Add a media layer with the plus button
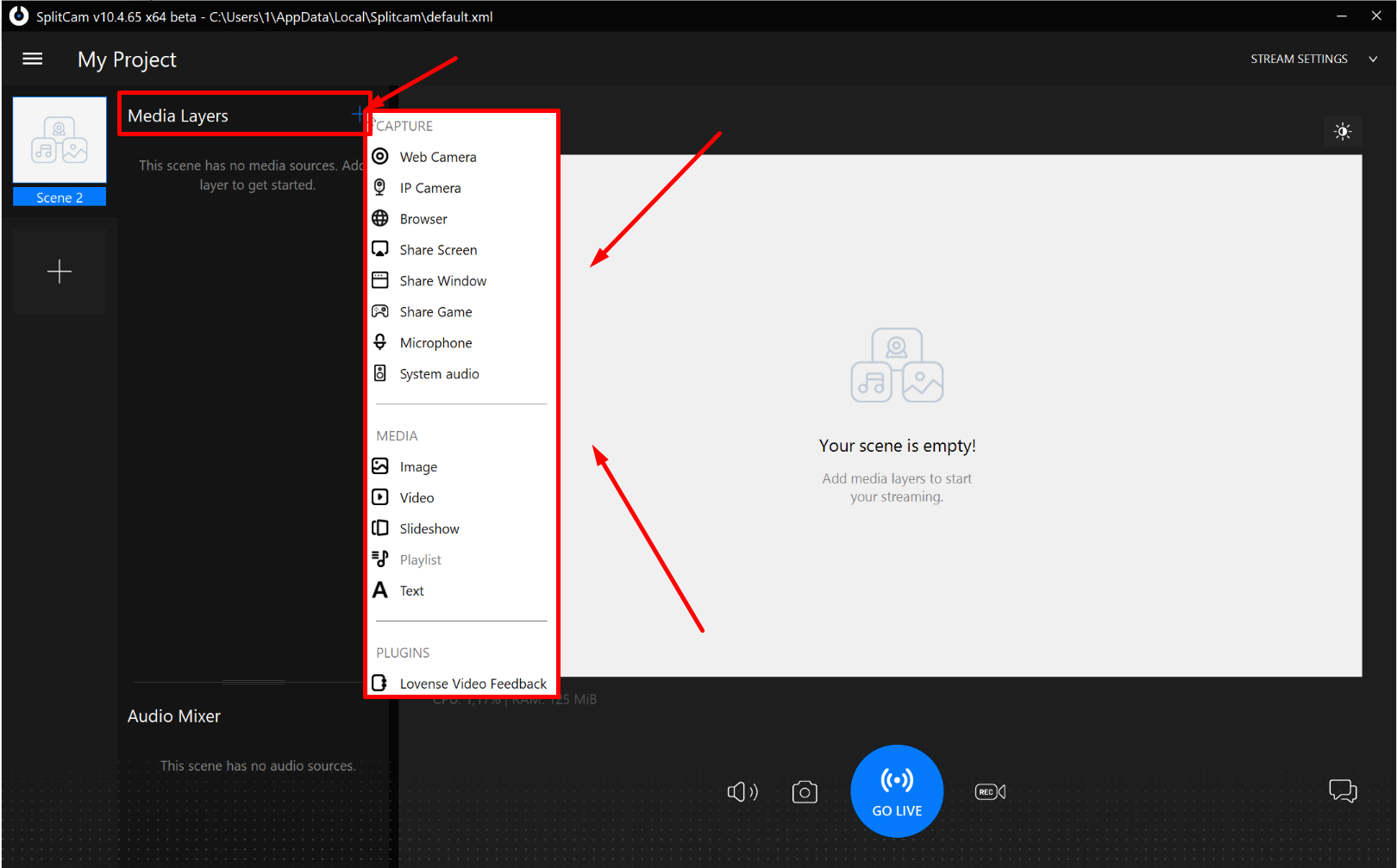Image resolution: width=1397 pixels, height=868 pixels. [358, 114]
